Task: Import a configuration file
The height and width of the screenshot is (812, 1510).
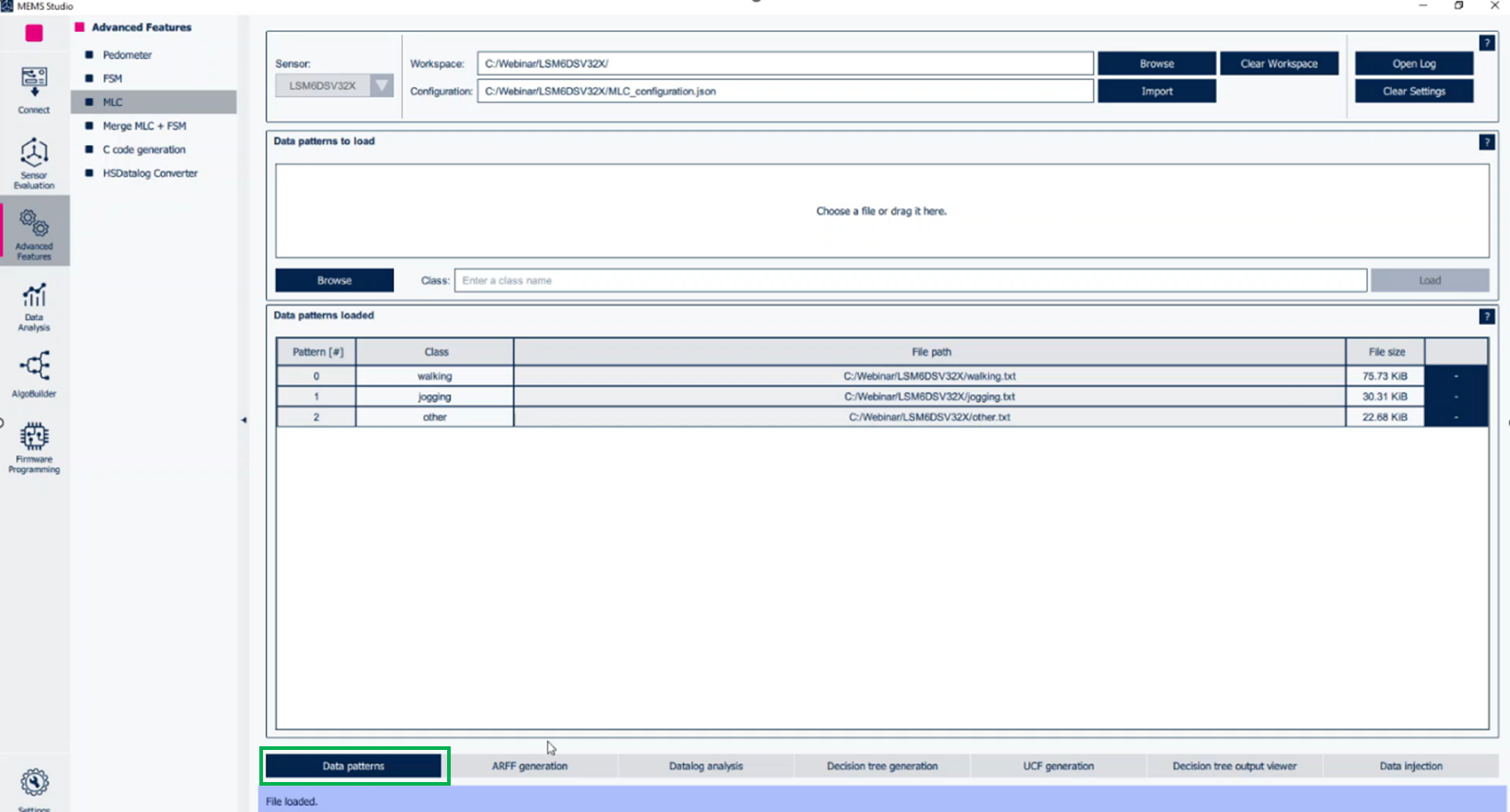Action: coord(1156,91)
